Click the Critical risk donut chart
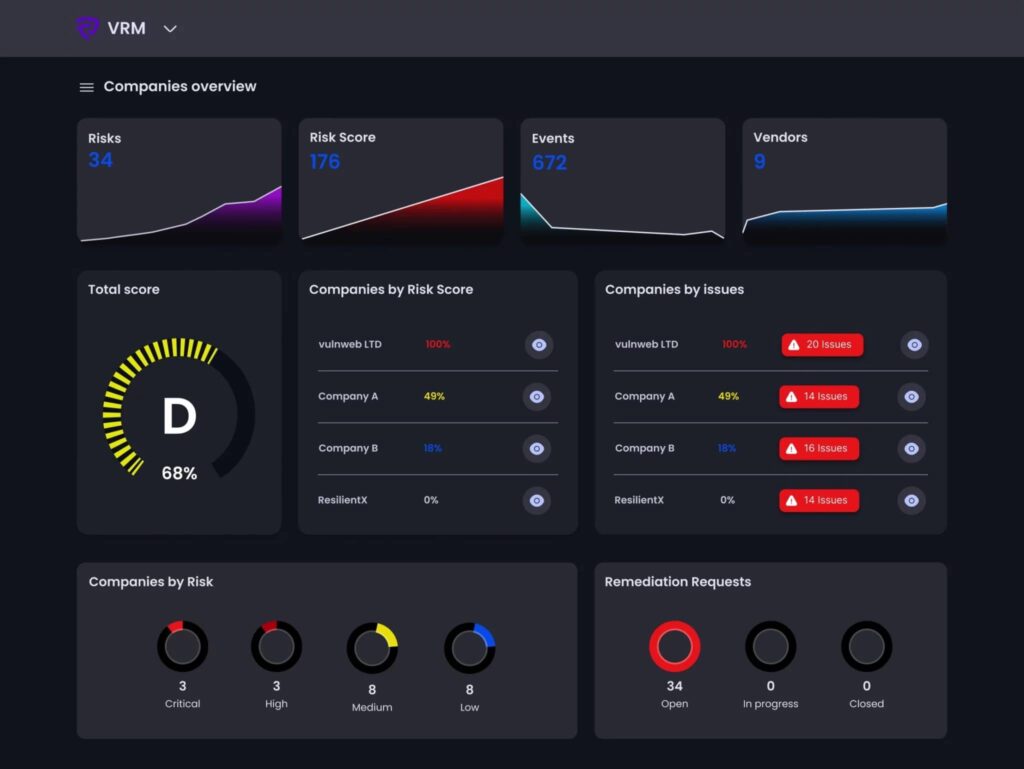1024x769 pixels. (x=182, y=647)
